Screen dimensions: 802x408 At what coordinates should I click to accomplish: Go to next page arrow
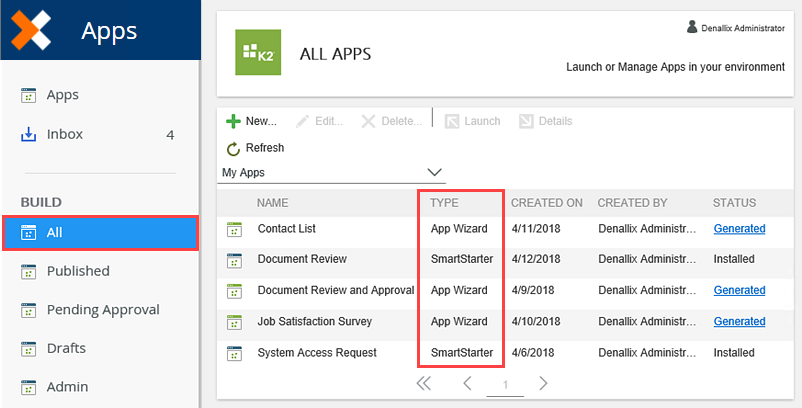click(543, 383)
